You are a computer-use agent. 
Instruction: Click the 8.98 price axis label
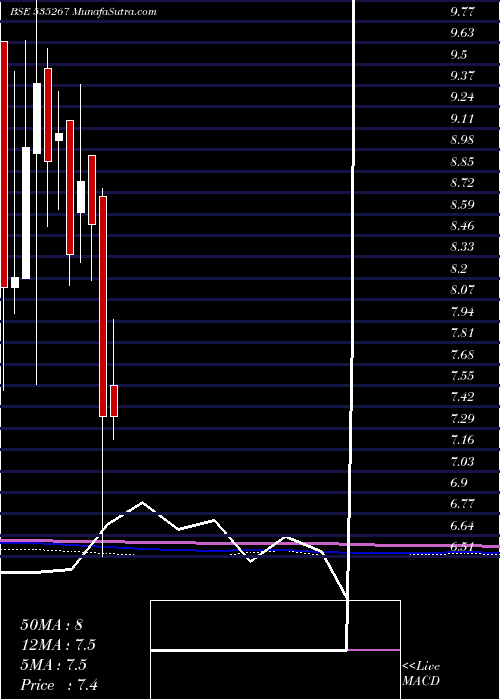pos(462,141)
